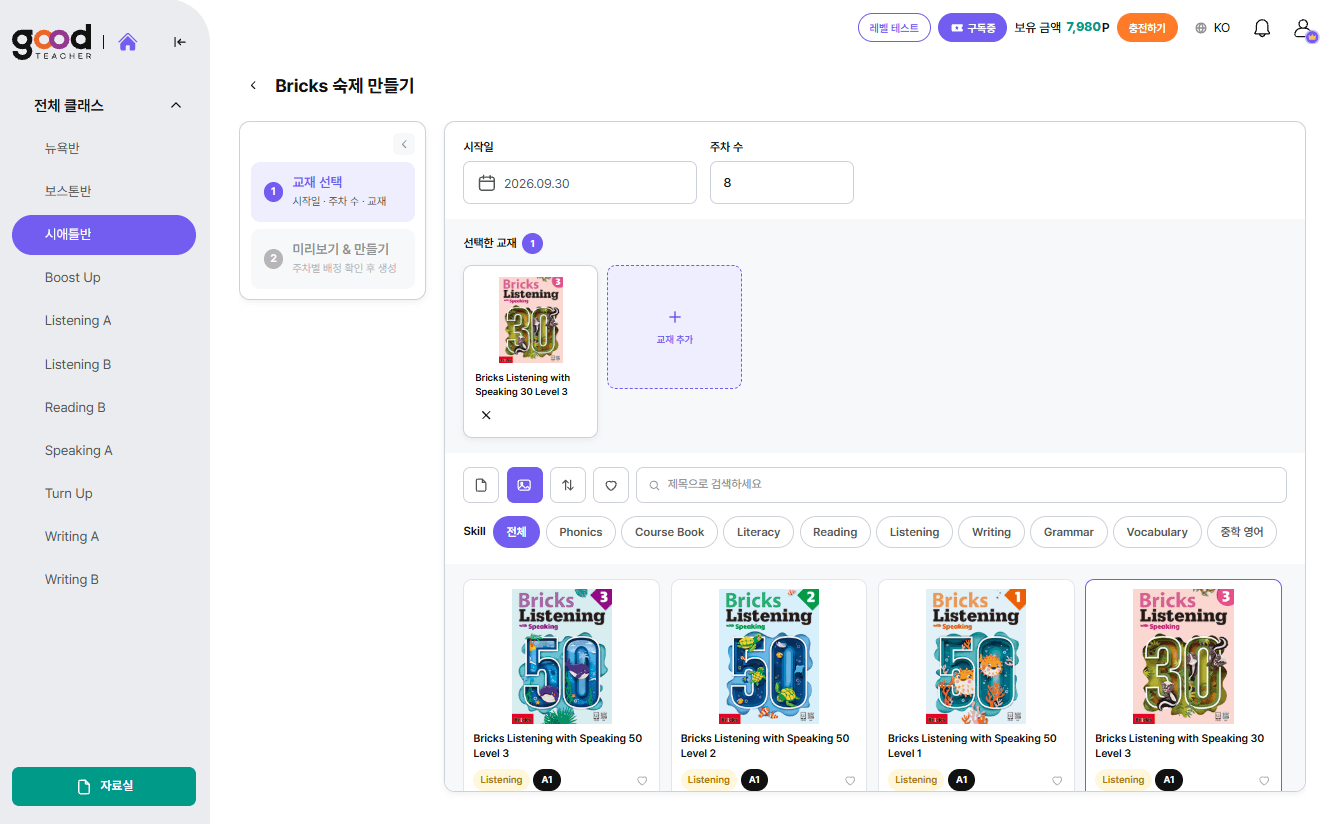Click the globe language icon
Screen dimensions: 1330x824
1201,28
